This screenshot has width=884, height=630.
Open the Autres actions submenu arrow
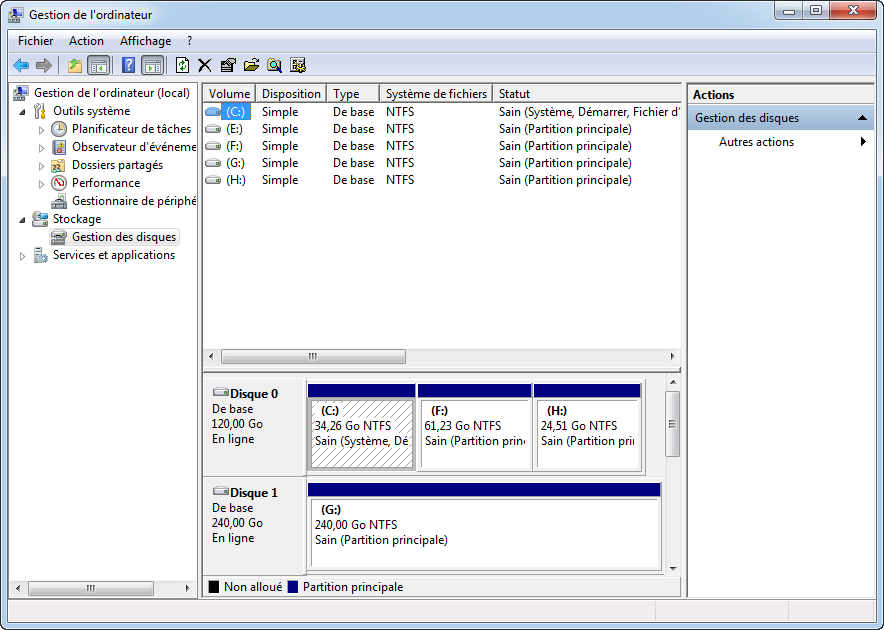[863, 142]
